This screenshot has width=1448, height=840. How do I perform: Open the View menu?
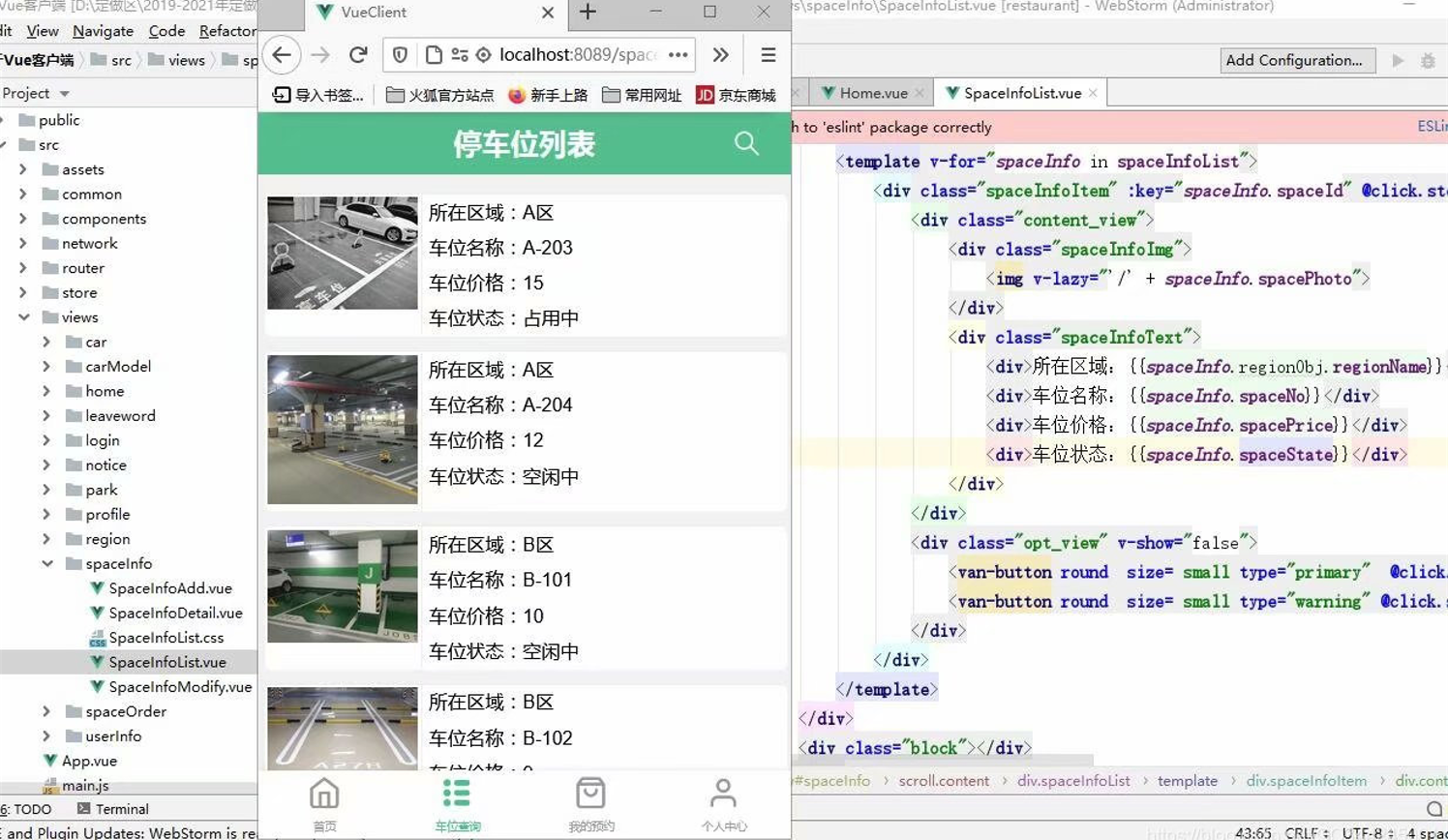point(42,31)
